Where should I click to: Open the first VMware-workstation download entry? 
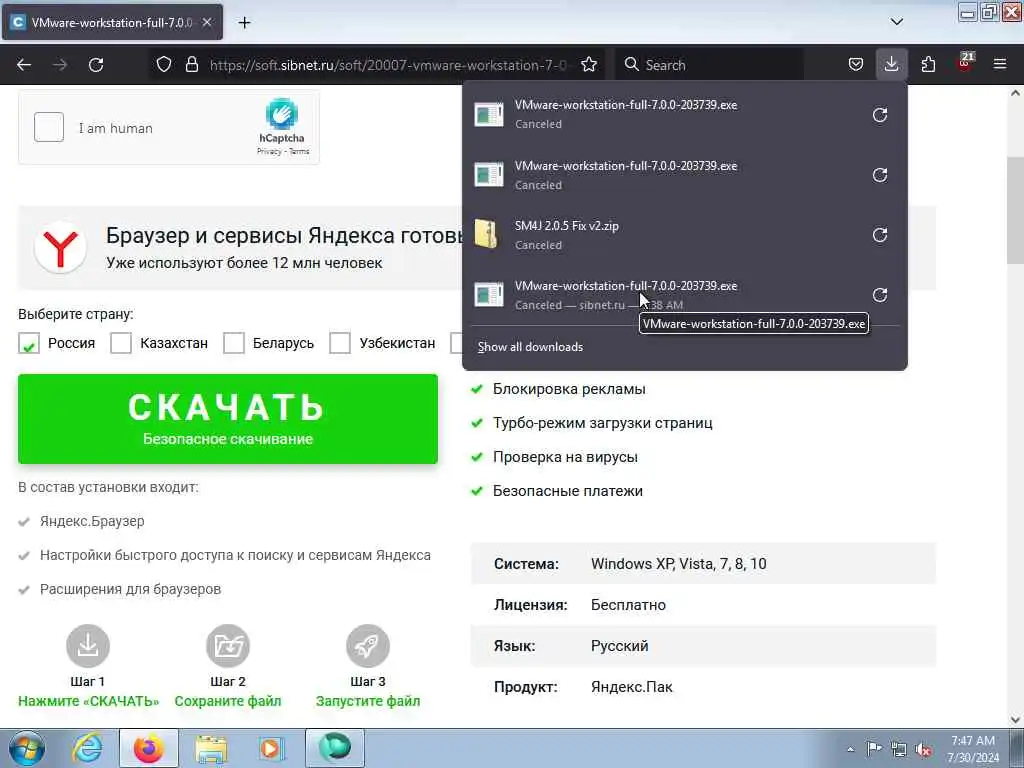point(666,114)
